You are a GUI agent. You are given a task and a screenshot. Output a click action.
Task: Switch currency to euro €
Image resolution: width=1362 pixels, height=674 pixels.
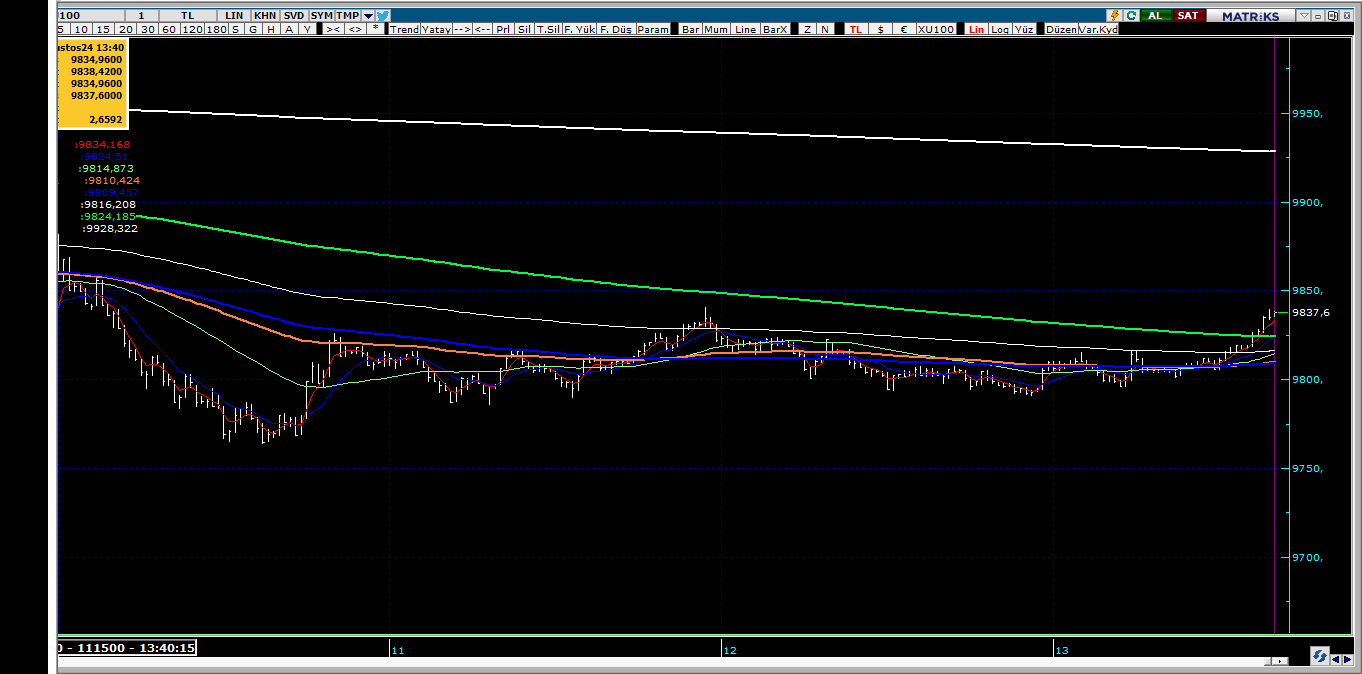(904, 29)
